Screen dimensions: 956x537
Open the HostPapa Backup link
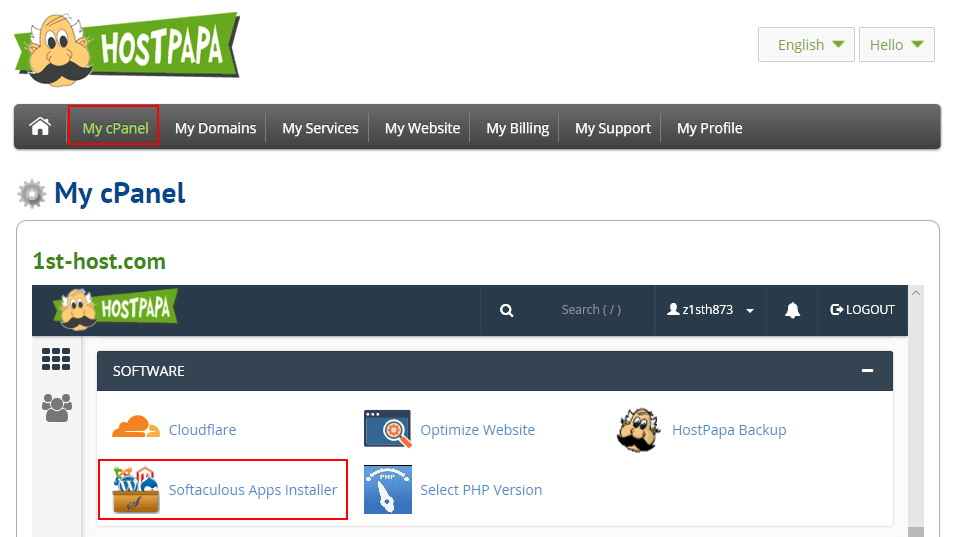(729, 430)
